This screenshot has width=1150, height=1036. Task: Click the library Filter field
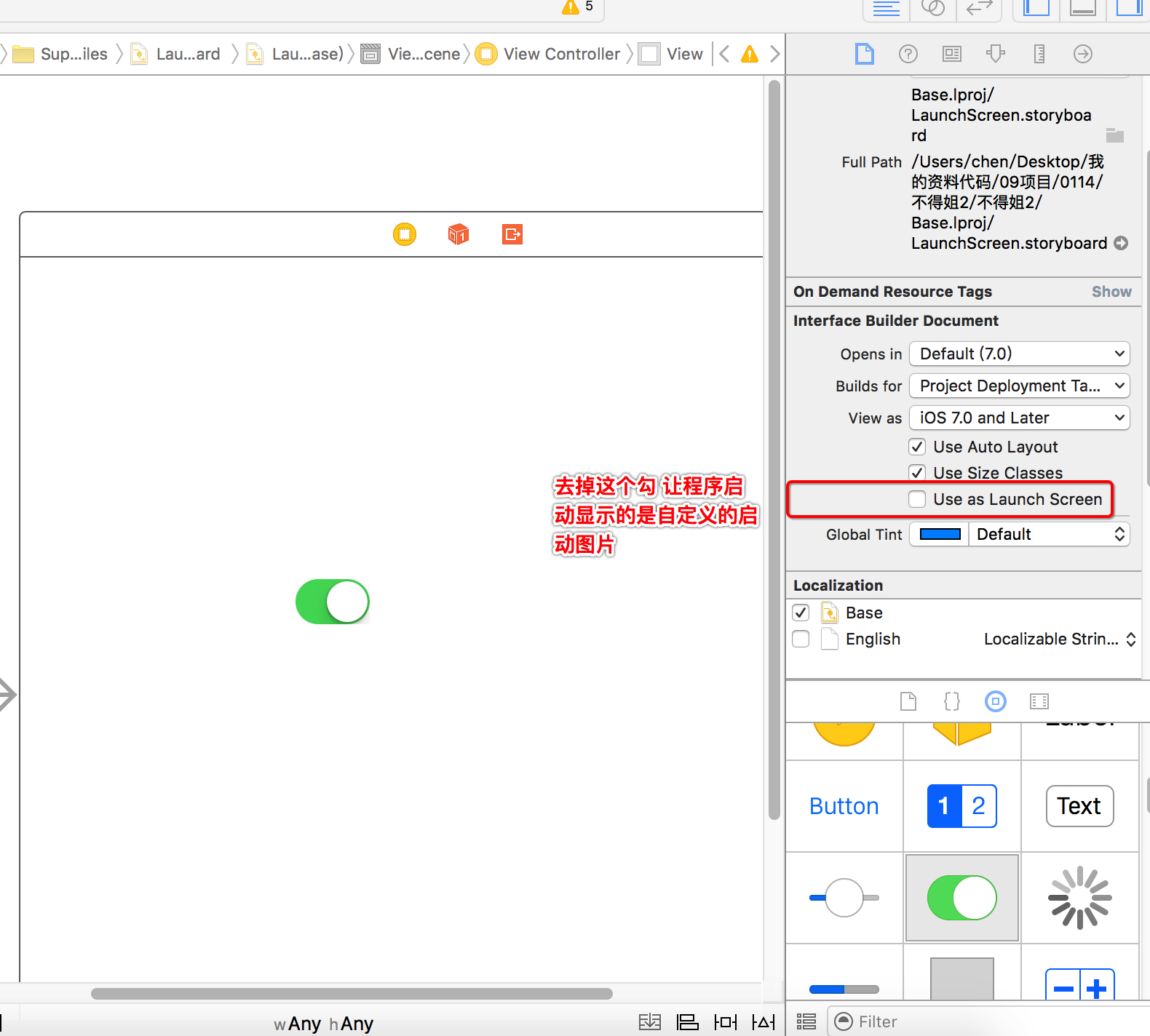[988, 1021]
